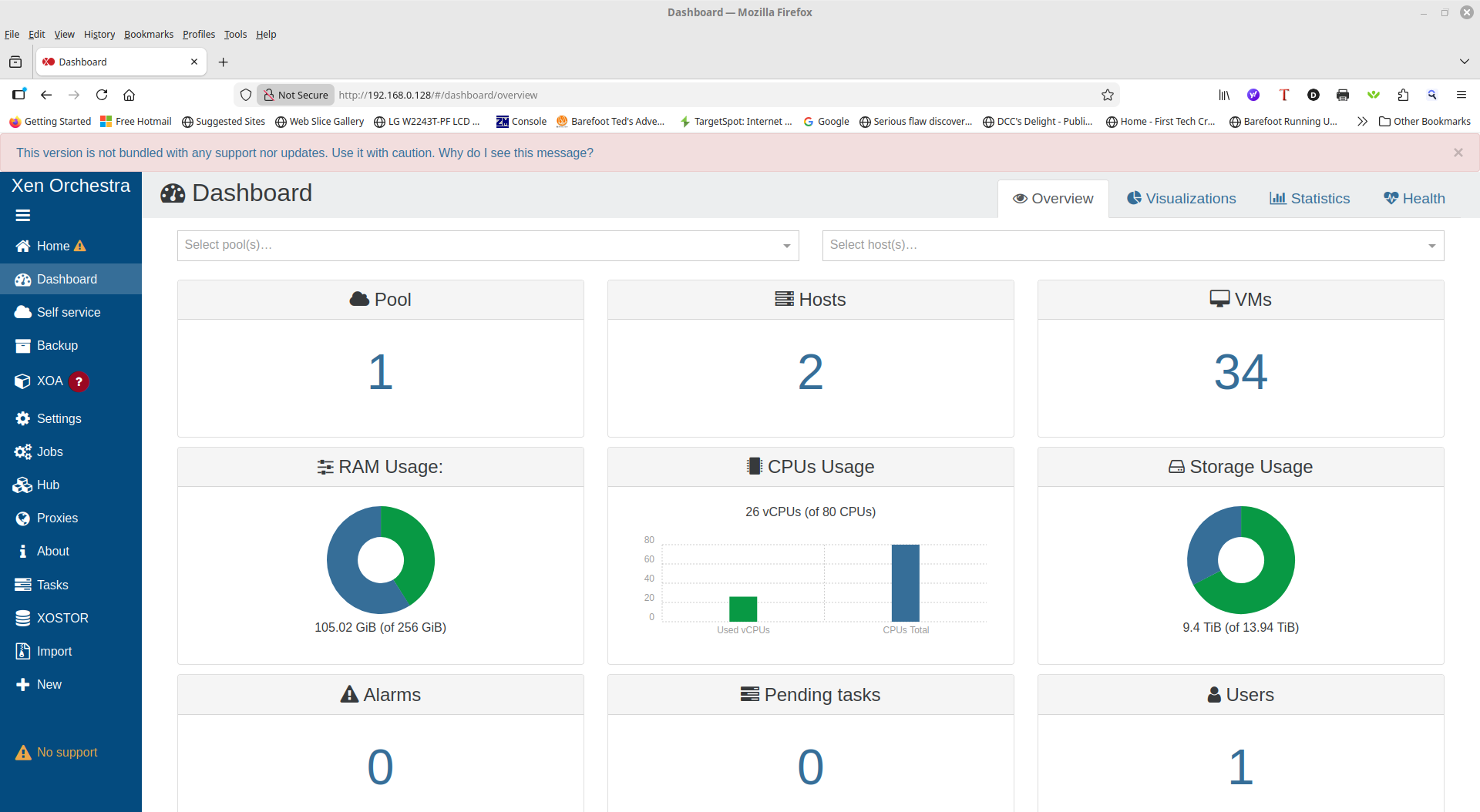
Task: Dismiss the pink warning banner
Action: [x=1458, y=153]
